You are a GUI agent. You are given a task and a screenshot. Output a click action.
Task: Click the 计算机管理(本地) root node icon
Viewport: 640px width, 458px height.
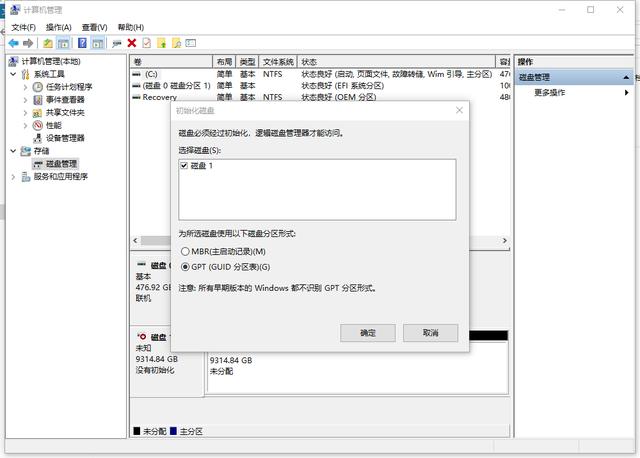pyautogui.click(x=13, y=61)
